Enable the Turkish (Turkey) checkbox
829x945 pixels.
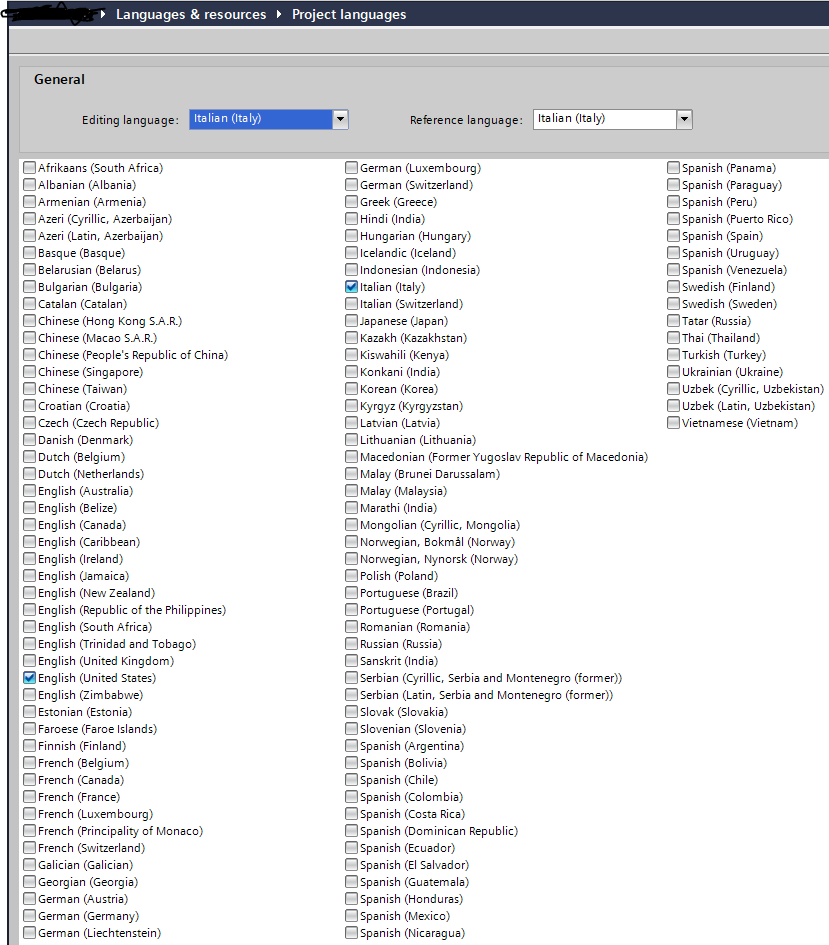point(674,354)
